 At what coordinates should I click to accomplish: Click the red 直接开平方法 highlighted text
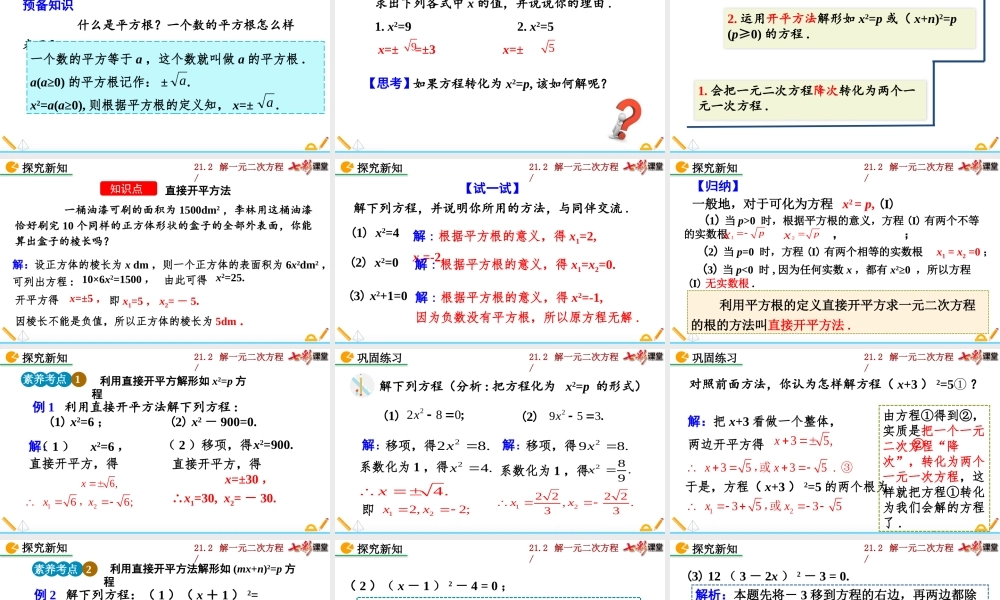pyautogui.click(x=807, y=325)
